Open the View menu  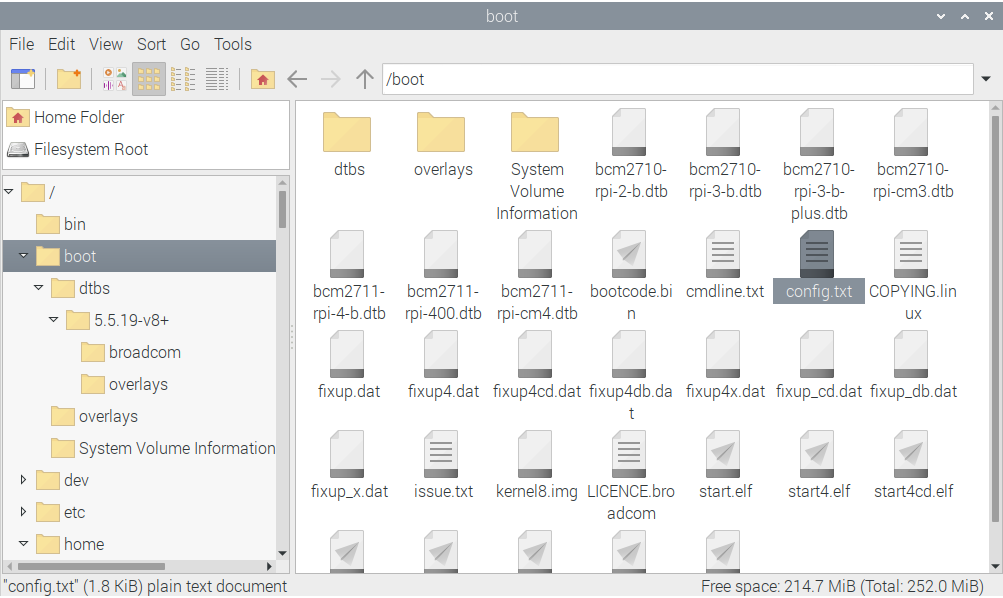105,44
